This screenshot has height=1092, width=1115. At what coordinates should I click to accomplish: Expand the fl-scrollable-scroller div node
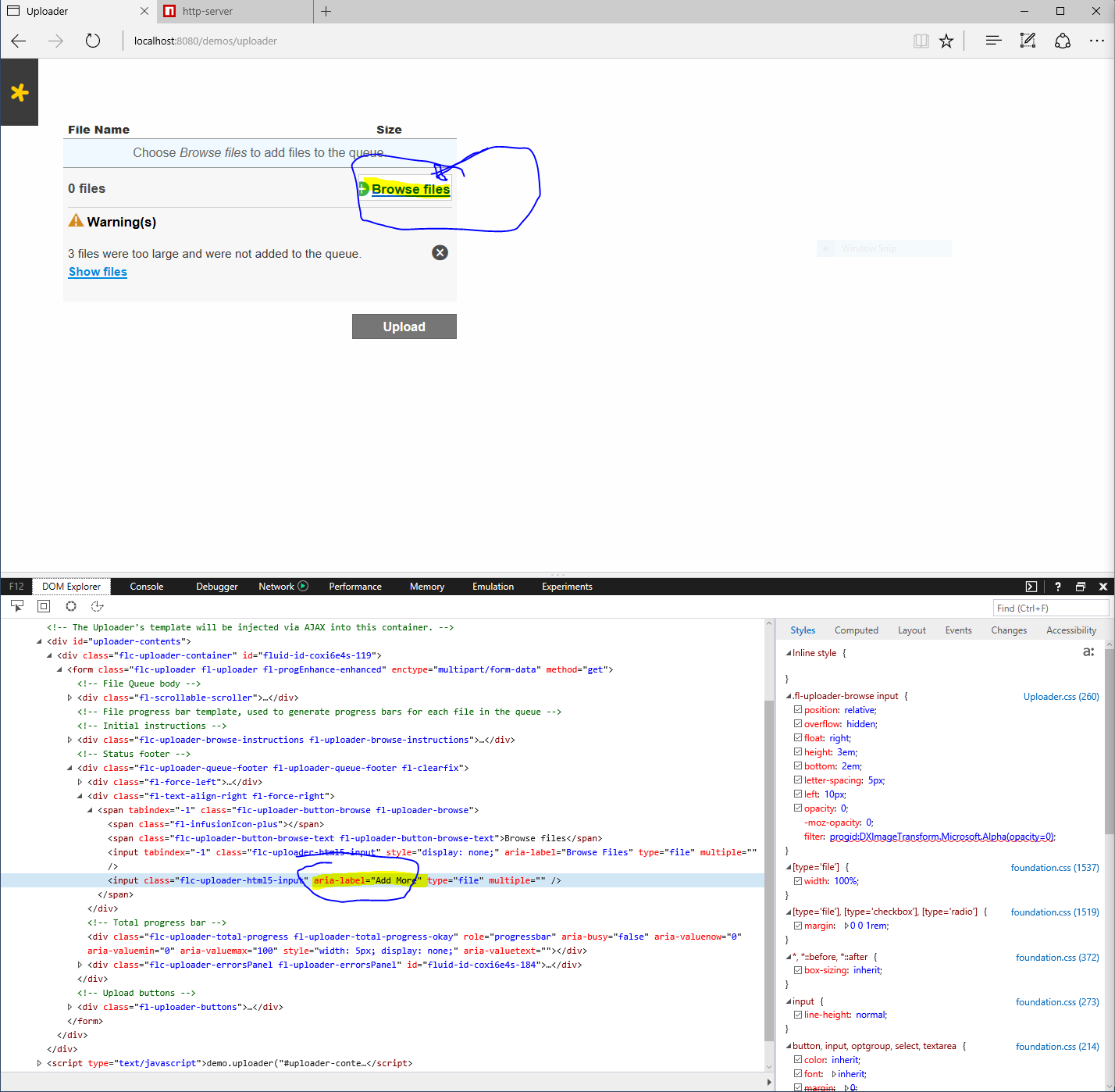69,698
